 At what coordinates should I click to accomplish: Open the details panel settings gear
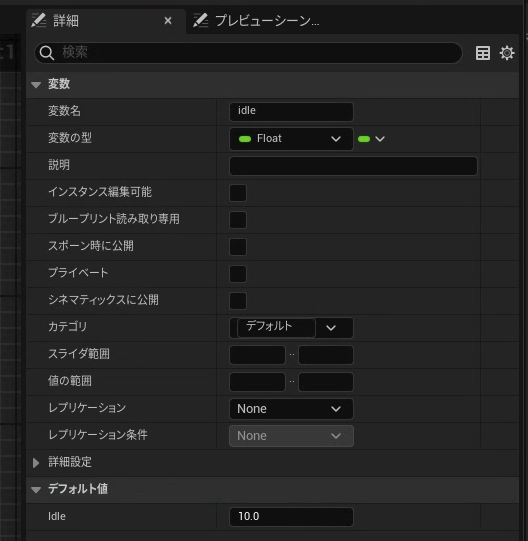pyautogui.click(x=507, y=53)
